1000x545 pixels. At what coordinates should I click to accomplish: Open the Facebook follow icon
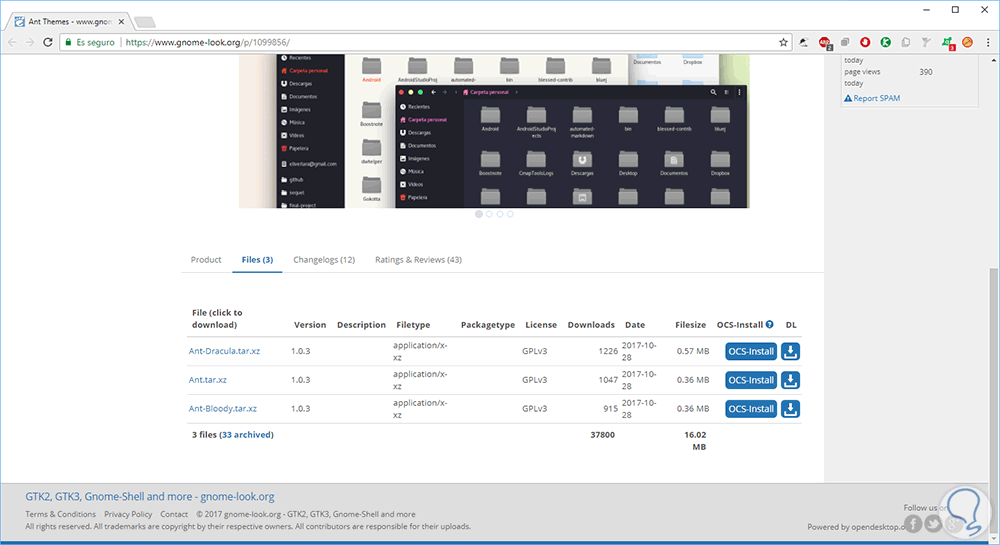click(913, 523)
